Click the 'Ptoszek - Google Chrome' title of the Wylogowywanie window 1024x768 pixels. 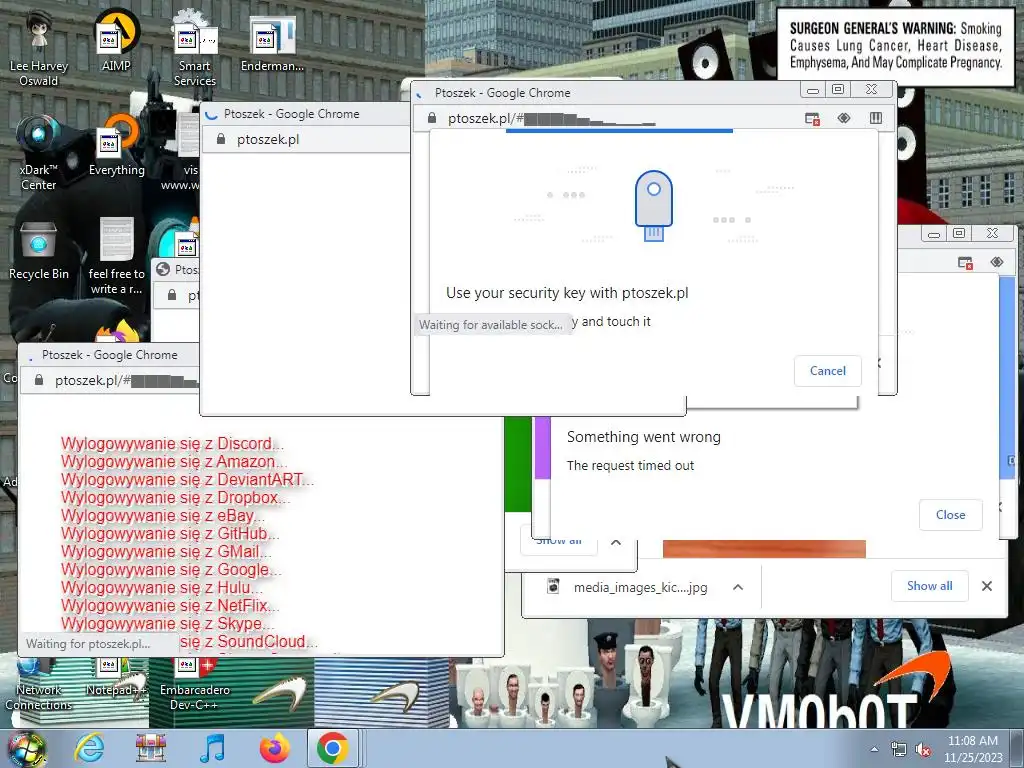point(110,355)
